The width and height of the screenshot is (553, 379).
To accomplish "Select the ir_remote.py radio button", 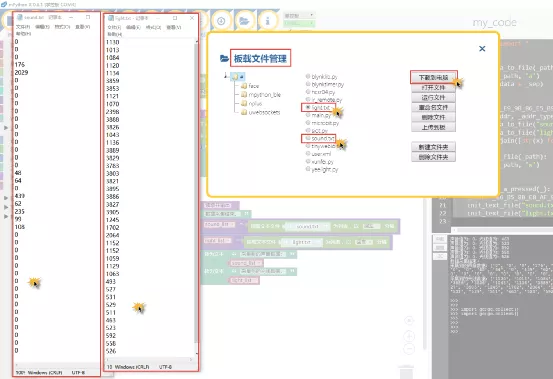I will point(308,99).
